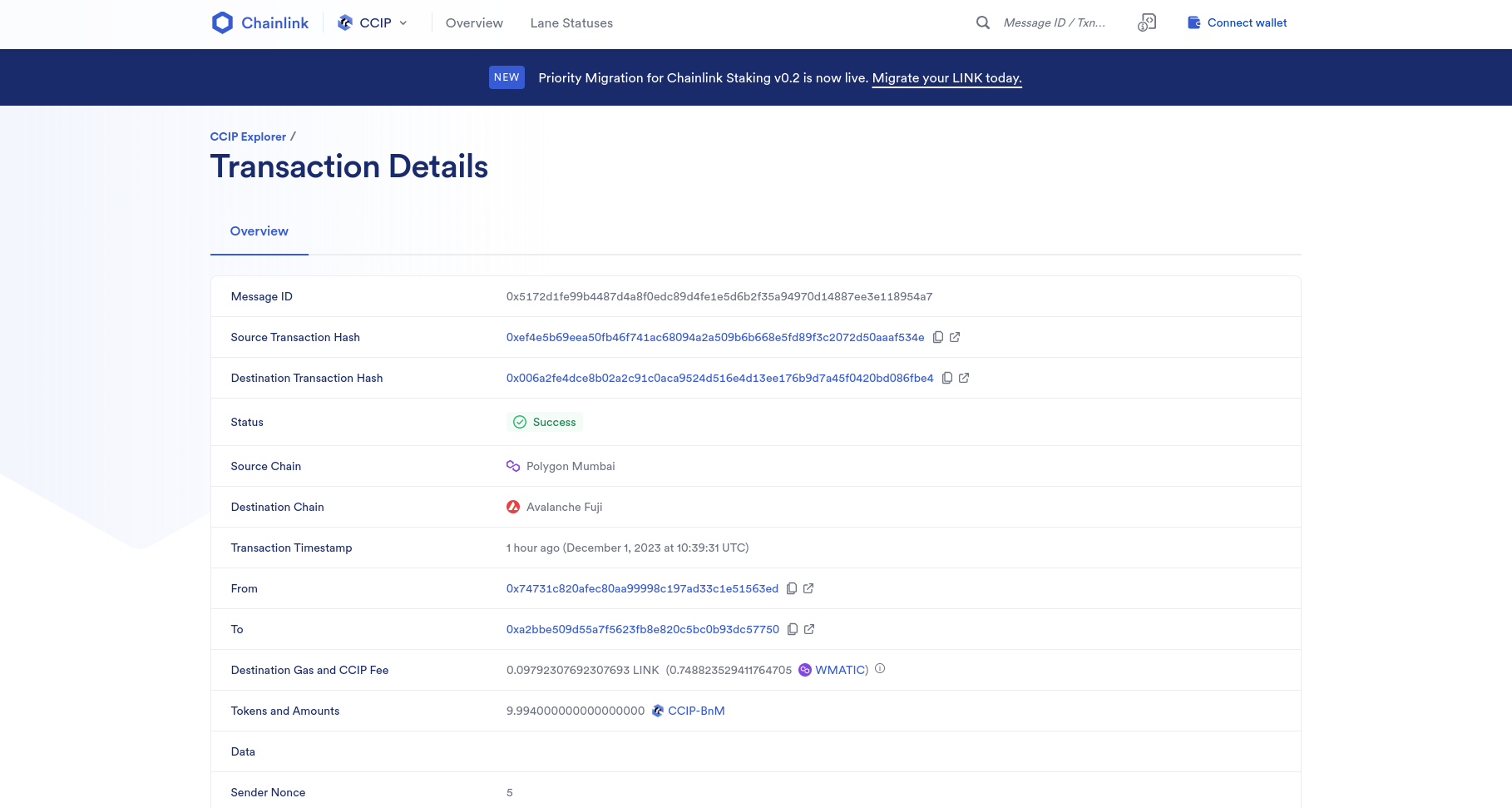Click the Chainlink logo icon
The width and height of the screenshot is (1512, 808).
pyautogui.click(x=221, y=22)
